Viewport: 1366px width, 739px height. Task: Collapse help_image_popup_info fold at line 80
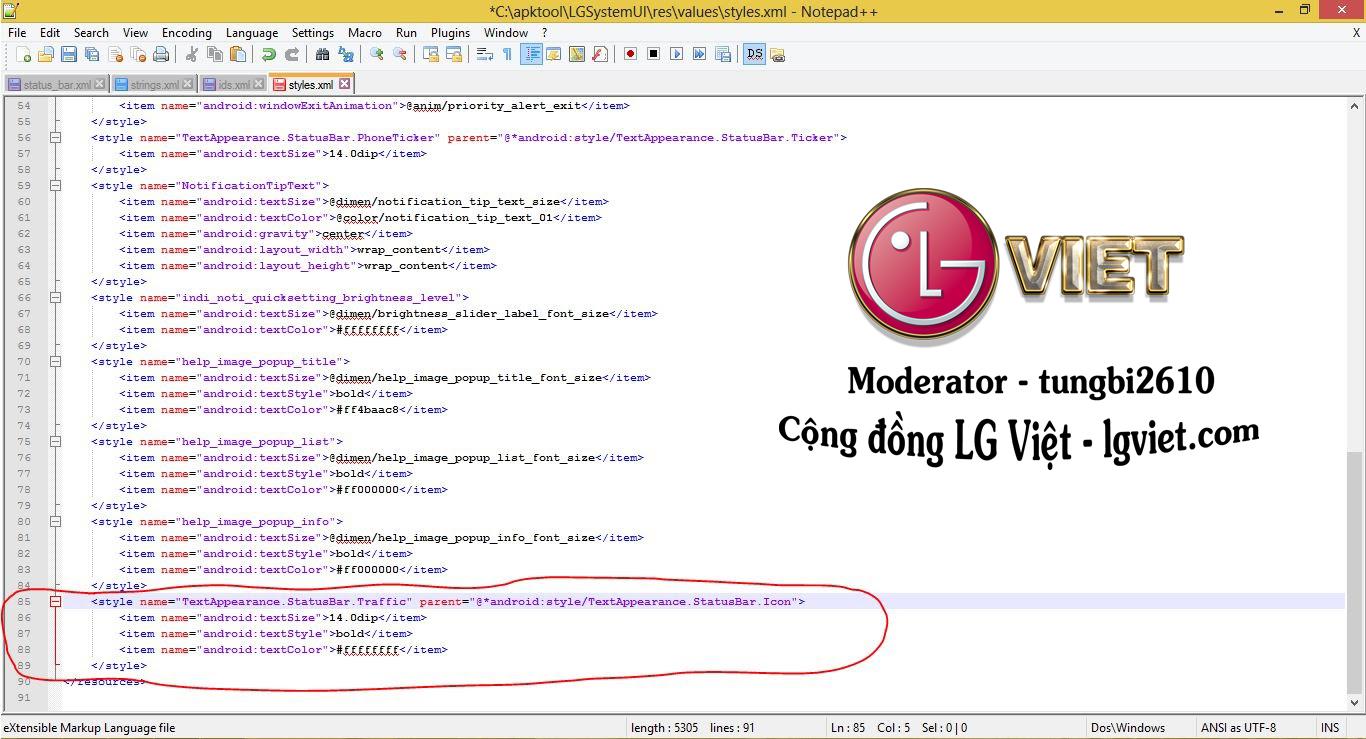(56, 522)
